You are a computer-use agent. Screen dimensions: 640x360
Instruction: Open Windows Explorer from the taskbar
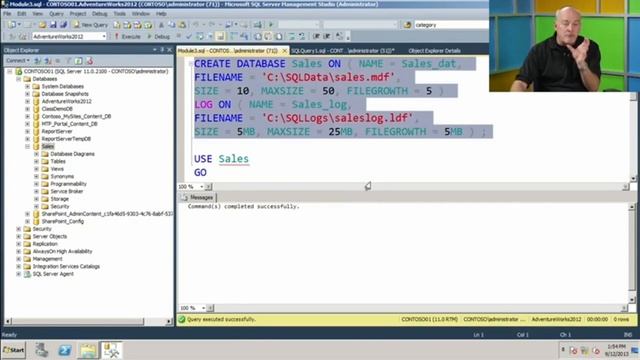pyautogui.click(x=88, y=350)
